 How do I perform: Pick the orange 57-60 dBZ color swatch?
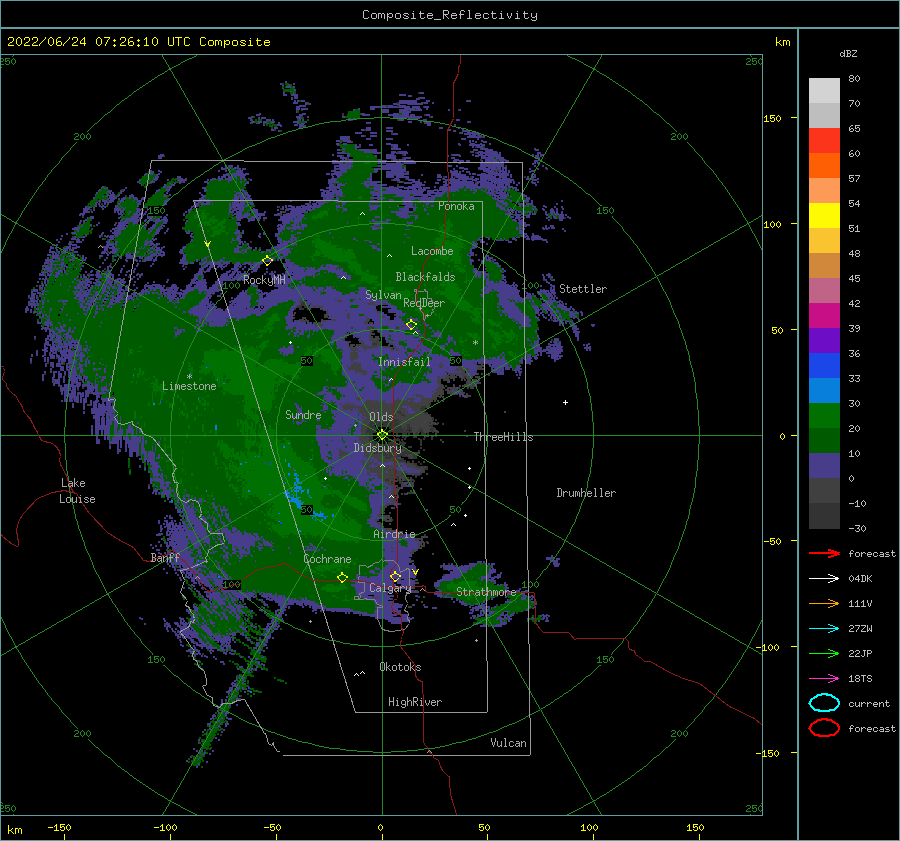coord(824,166)
